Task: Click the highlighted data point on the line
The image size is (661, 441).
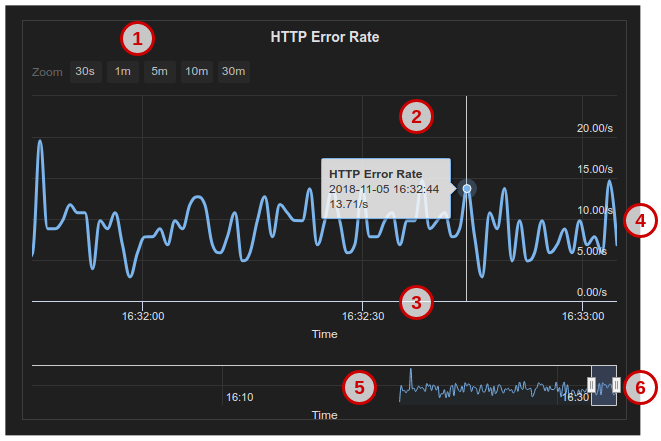Action: [467, 188]
